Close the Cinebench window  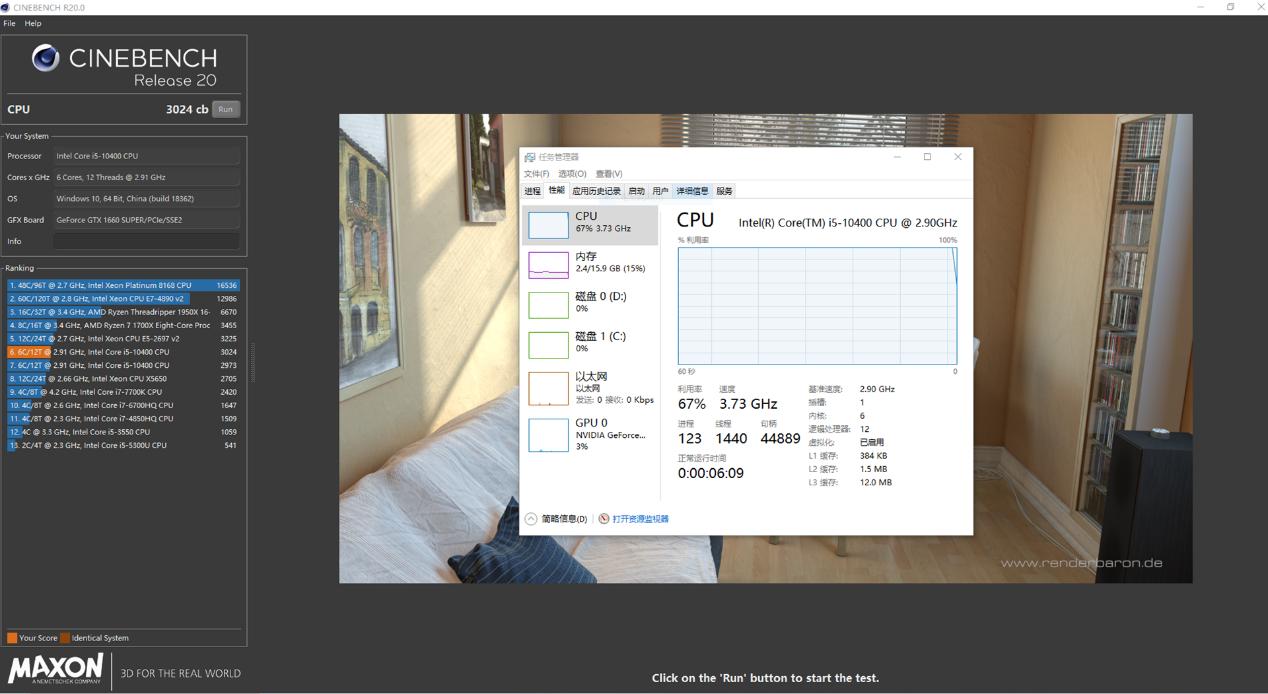click(1260, 7)
